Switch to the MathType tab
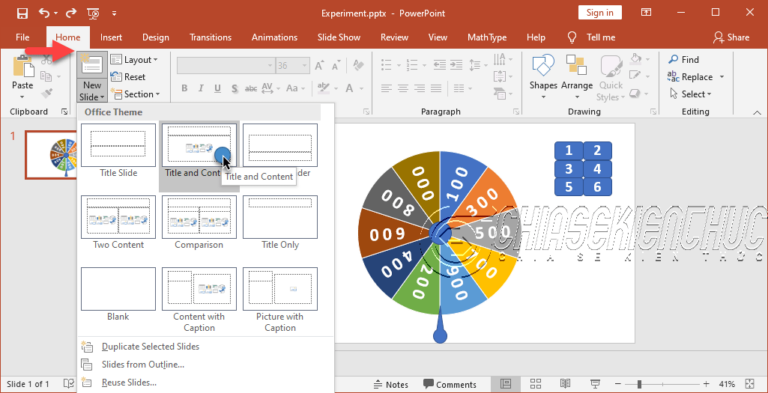This screenshot has width=768, height=393. pyautogui.click(x=487, y=37)
